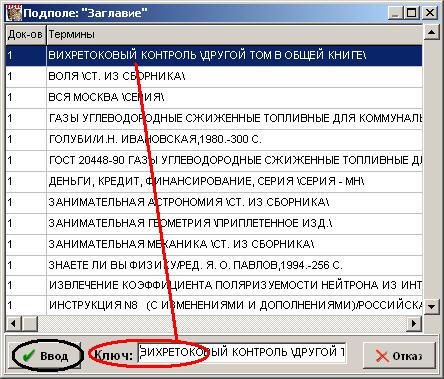
Task: Focus the Ключ input field
Action: [x=242, y=353]
